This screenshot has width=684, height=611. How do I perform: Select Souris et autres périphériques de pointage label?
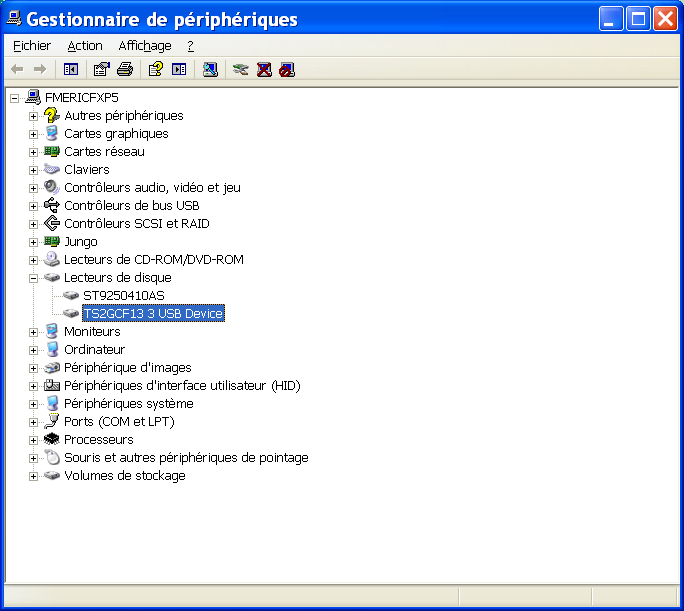pos(186,457)
